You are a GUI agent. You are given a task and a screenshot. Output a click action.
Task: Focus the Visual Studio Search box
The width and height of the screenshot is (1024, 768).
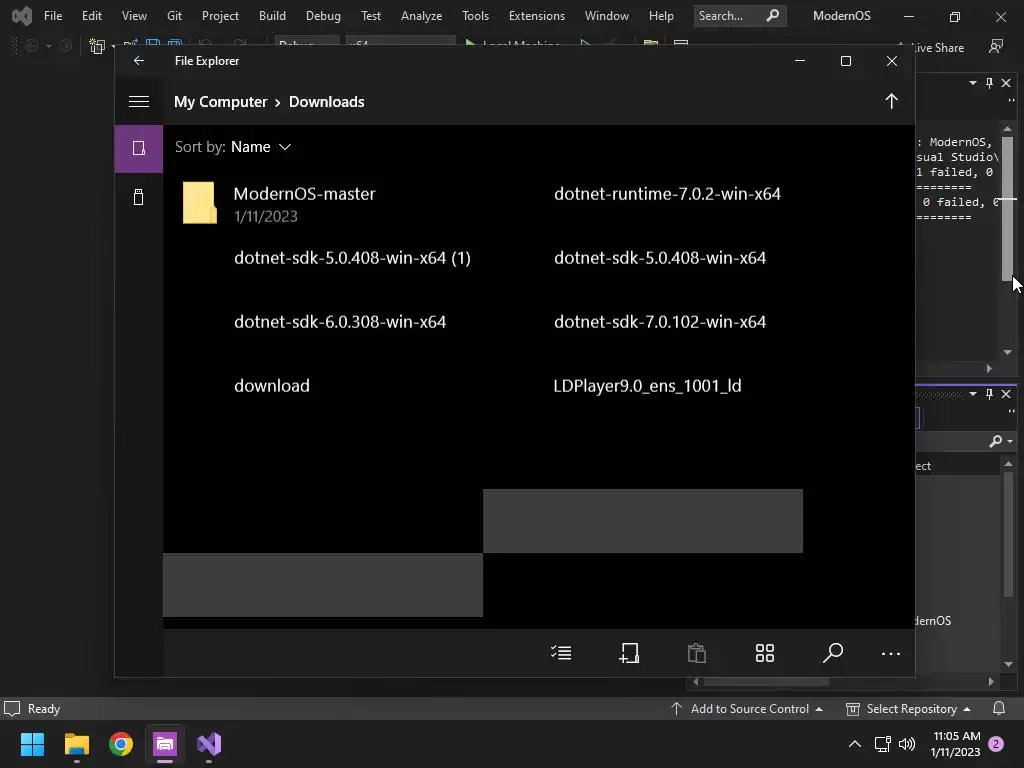[739, 16]
